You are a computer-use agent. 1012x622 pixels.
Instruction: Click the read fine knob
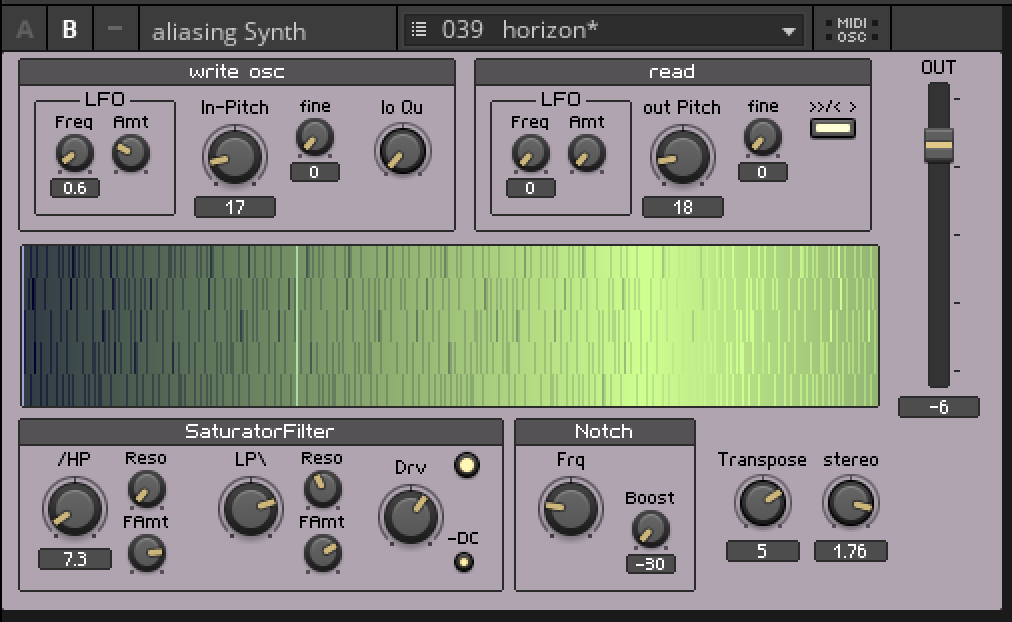[x=762, y=137]
